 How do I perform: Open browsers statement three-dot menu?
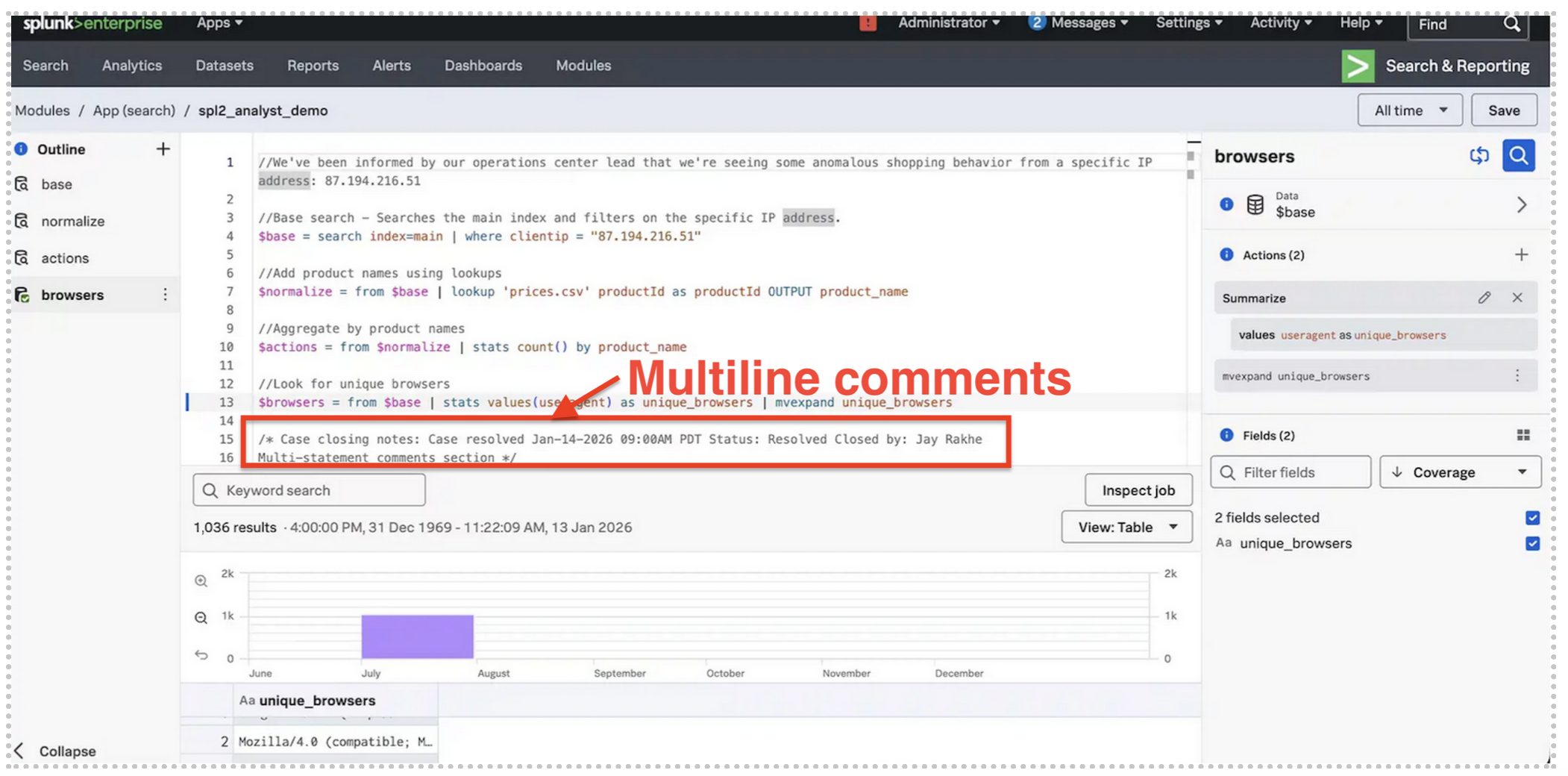(165, 295)
